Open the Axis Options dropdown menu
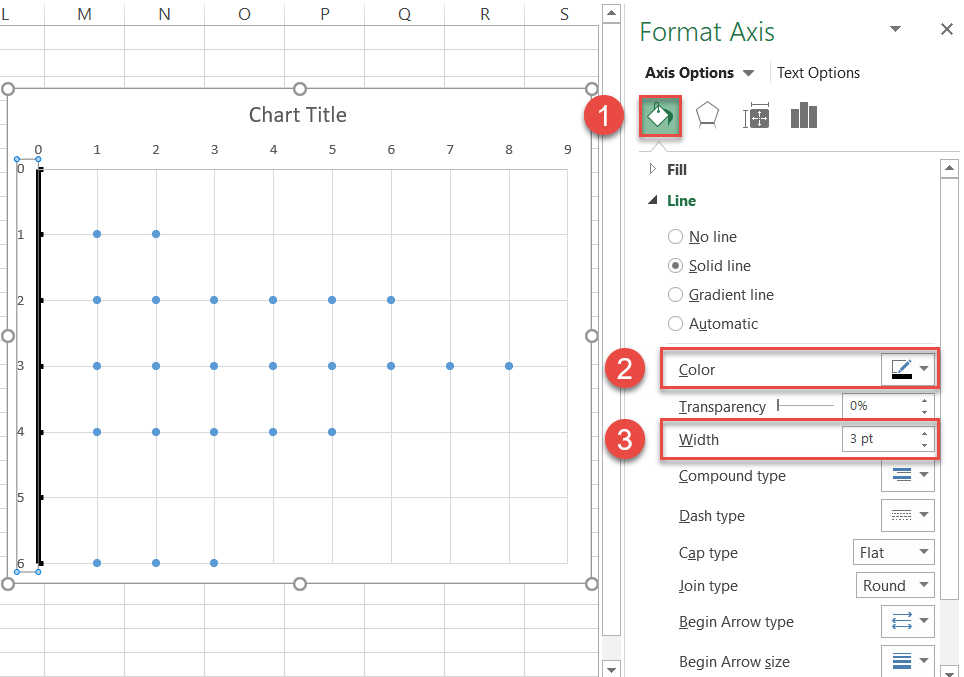 pos(748,73)
